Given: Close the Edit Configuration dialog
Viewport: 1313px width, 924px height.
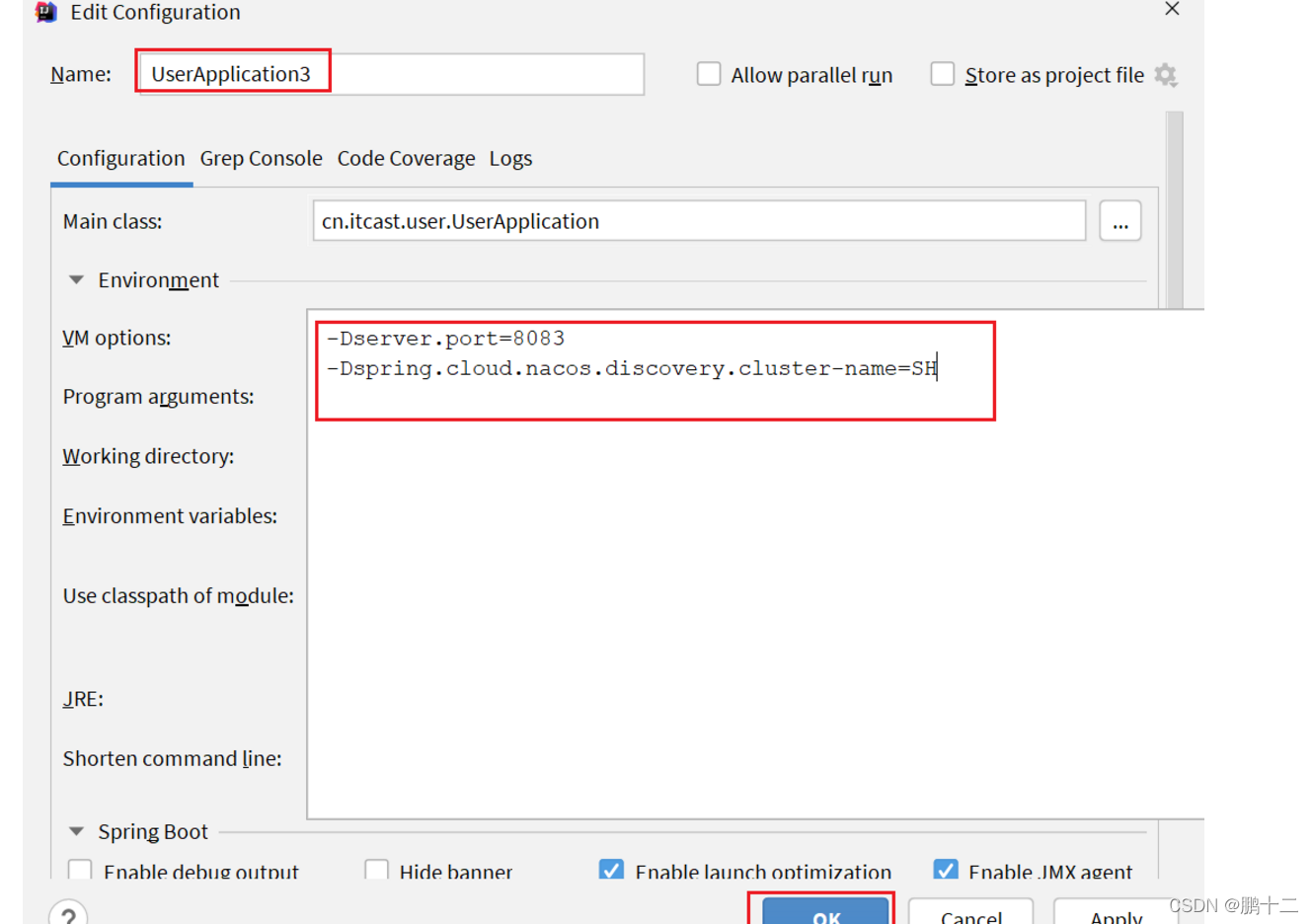Looking at the screenshot, I should [x=1172, y=9].
